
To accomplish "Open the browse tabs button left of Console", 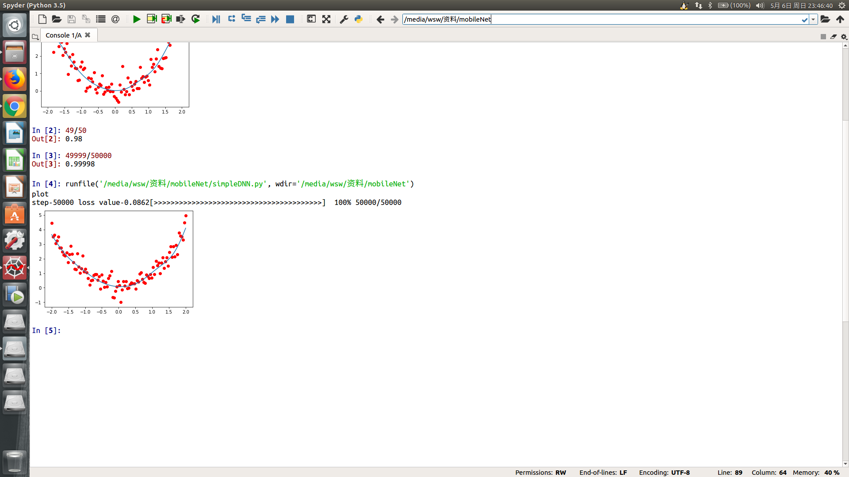I will pyautogui.click(x=35, y=36).
